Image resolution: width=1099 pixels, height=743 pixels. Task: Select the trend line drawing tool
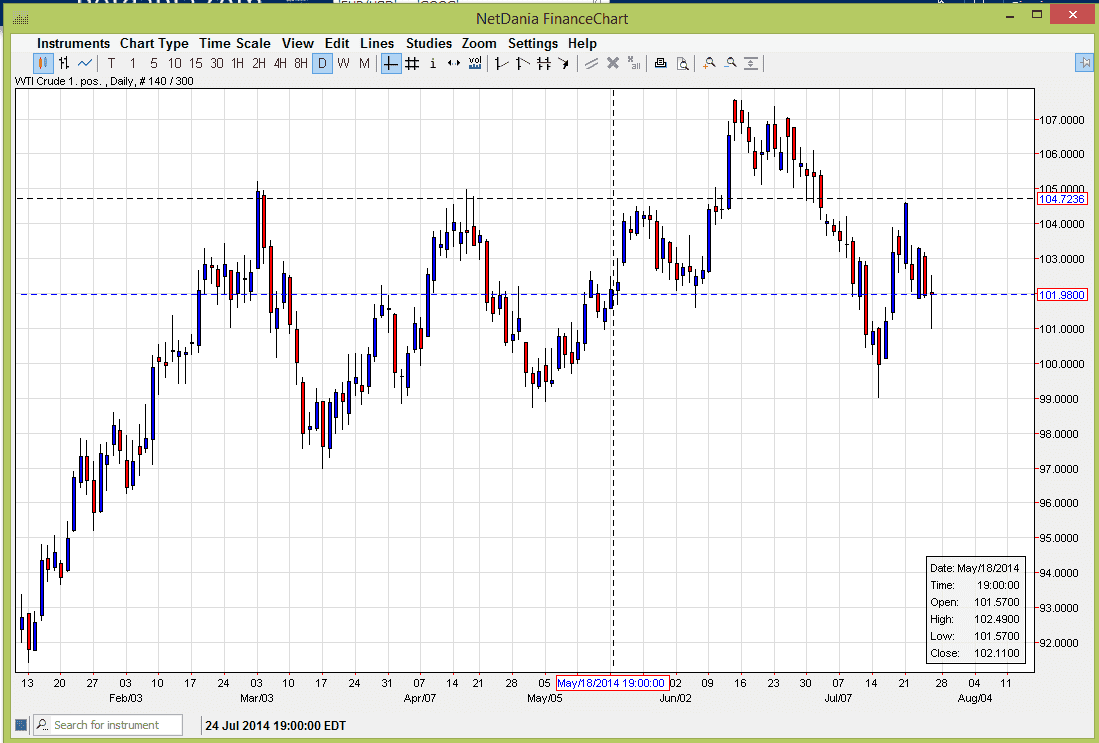click(x=499, y=62)
